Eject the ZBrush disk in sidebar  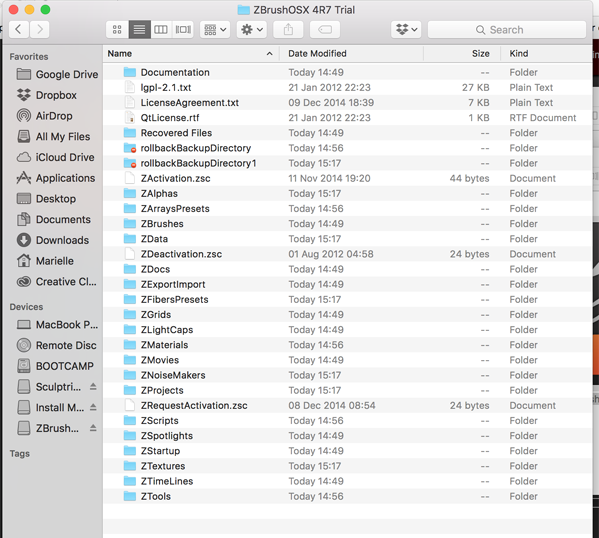(93, 428)
